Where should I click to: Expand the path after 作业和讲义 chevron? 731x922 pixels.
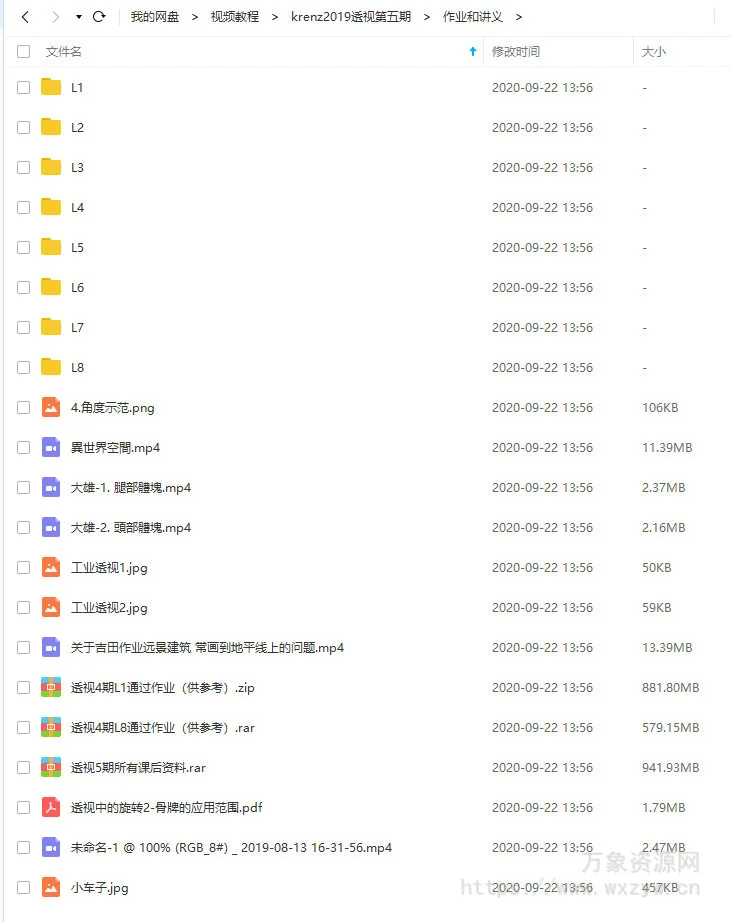(519, 17)
